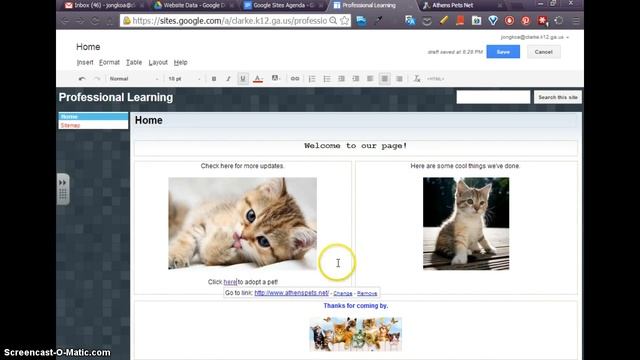Undo the last edit in the toolbar
Viewport: 640px width, 360px height.
[82, 79]
